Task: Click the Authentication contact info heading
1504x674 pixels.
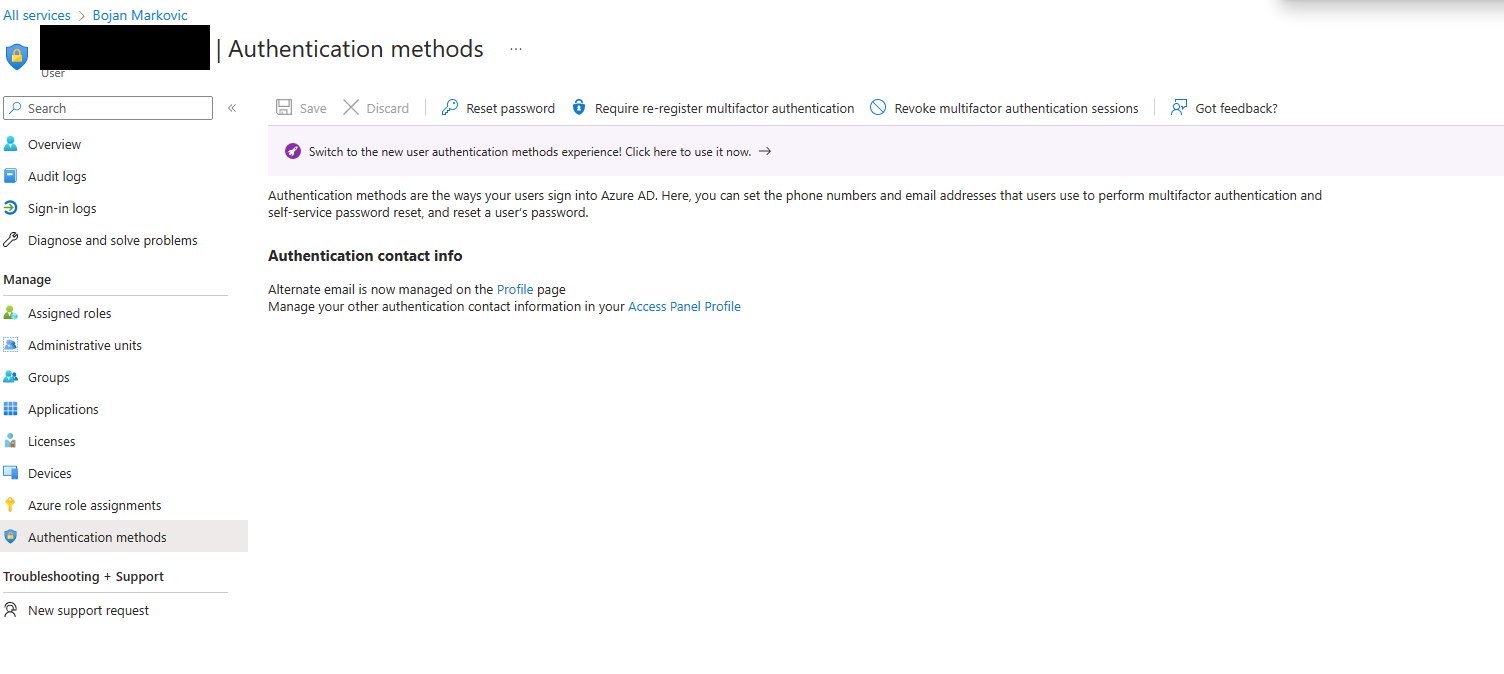Action: [365, 256]
